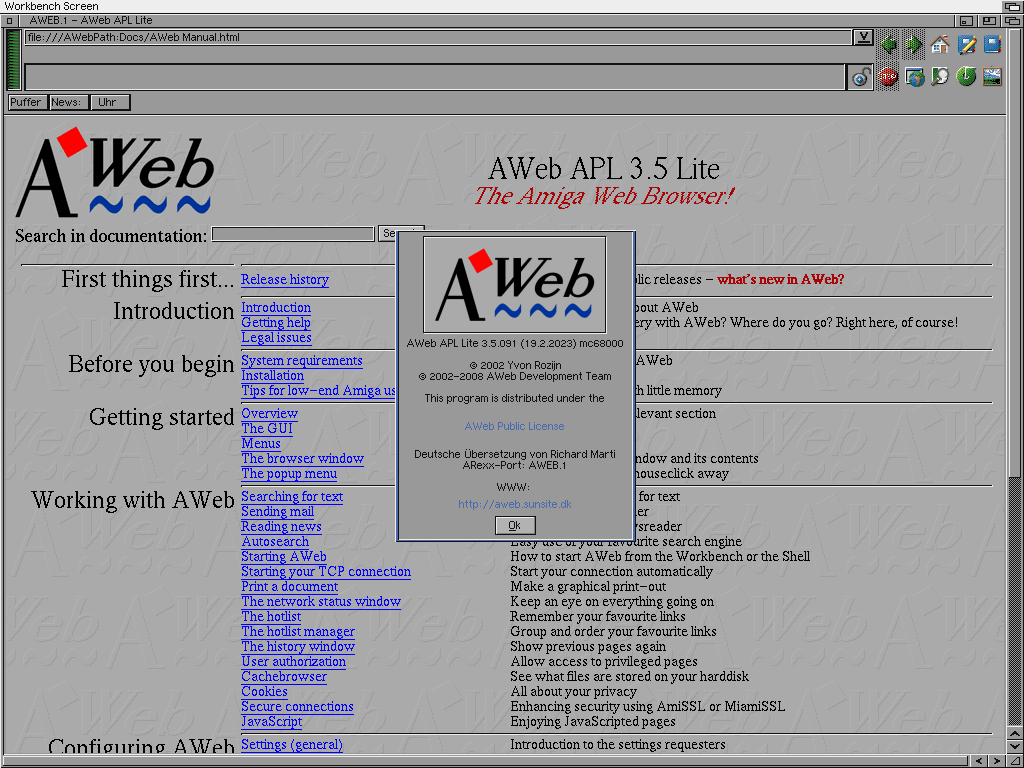Click the scroll up arrow gadget
Image resolution: width=1024 pixels, height=768 pixels.
[x=1014, y=731]
